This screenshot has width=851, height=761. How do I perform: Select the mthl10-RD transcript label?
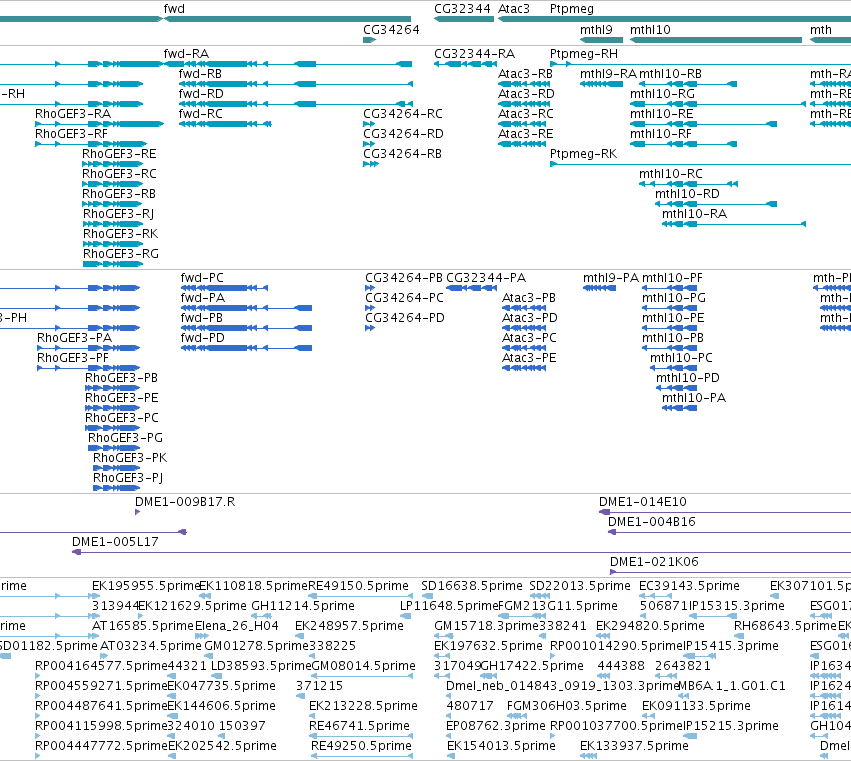(x=687, y=194)
